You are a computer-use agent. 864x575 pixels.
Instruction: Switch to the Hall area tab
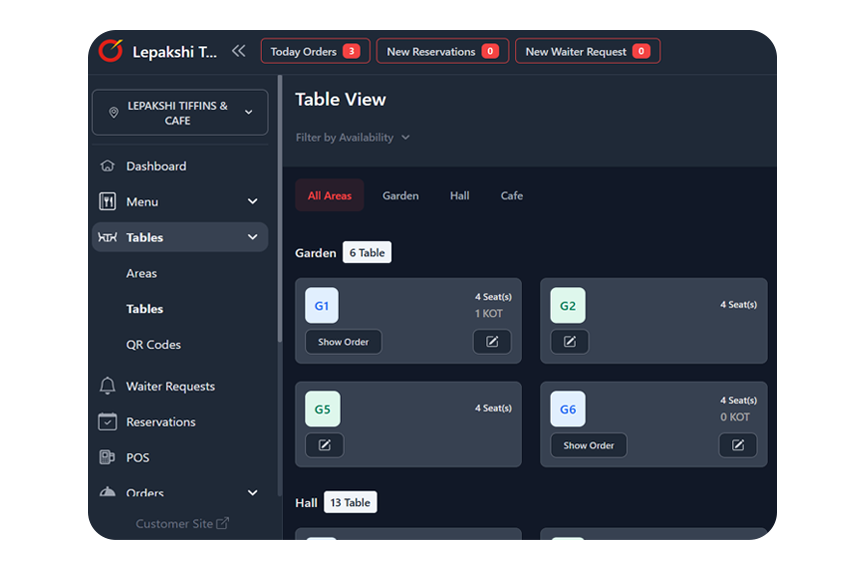[x=460, y=196]
